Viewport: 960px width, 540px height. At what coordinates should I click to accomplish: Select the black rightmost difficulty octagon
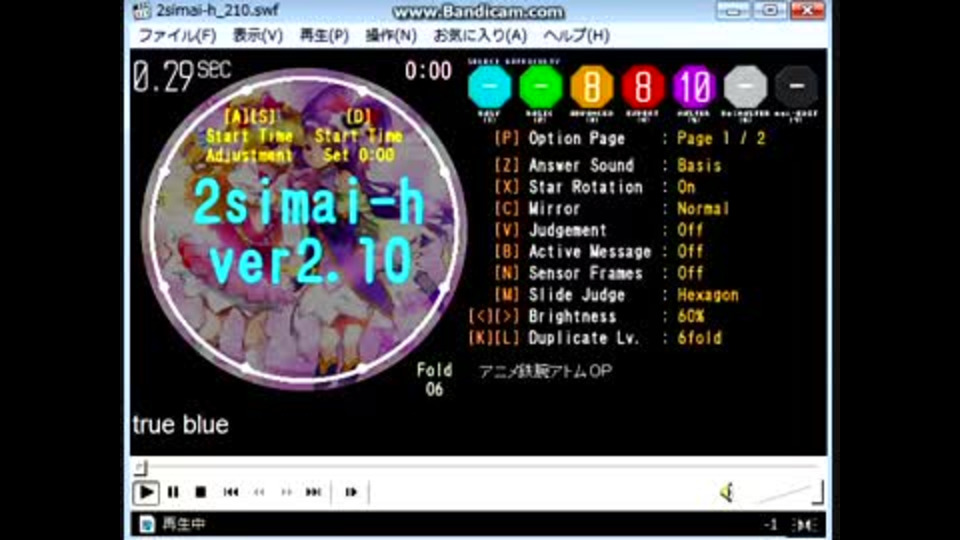(796, 87)
